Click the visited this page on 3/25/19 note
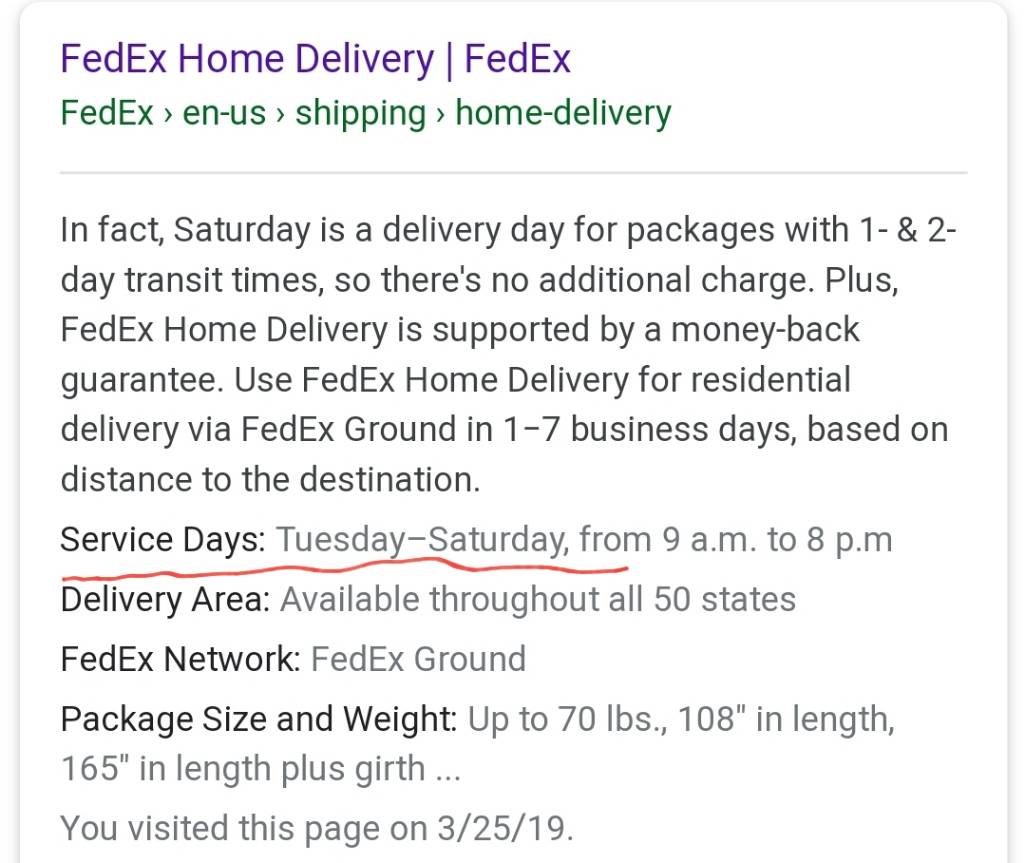 (317, 828)
